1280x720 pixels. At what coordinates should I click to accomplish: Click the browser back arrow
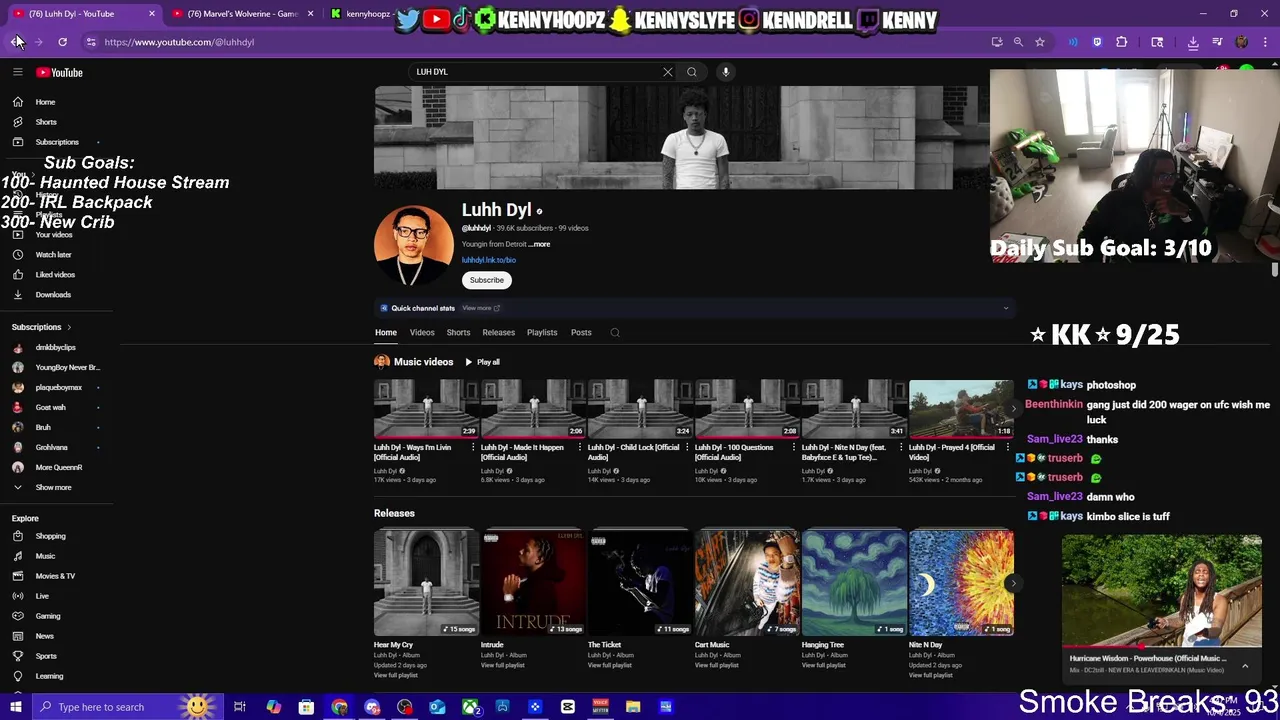16,42
